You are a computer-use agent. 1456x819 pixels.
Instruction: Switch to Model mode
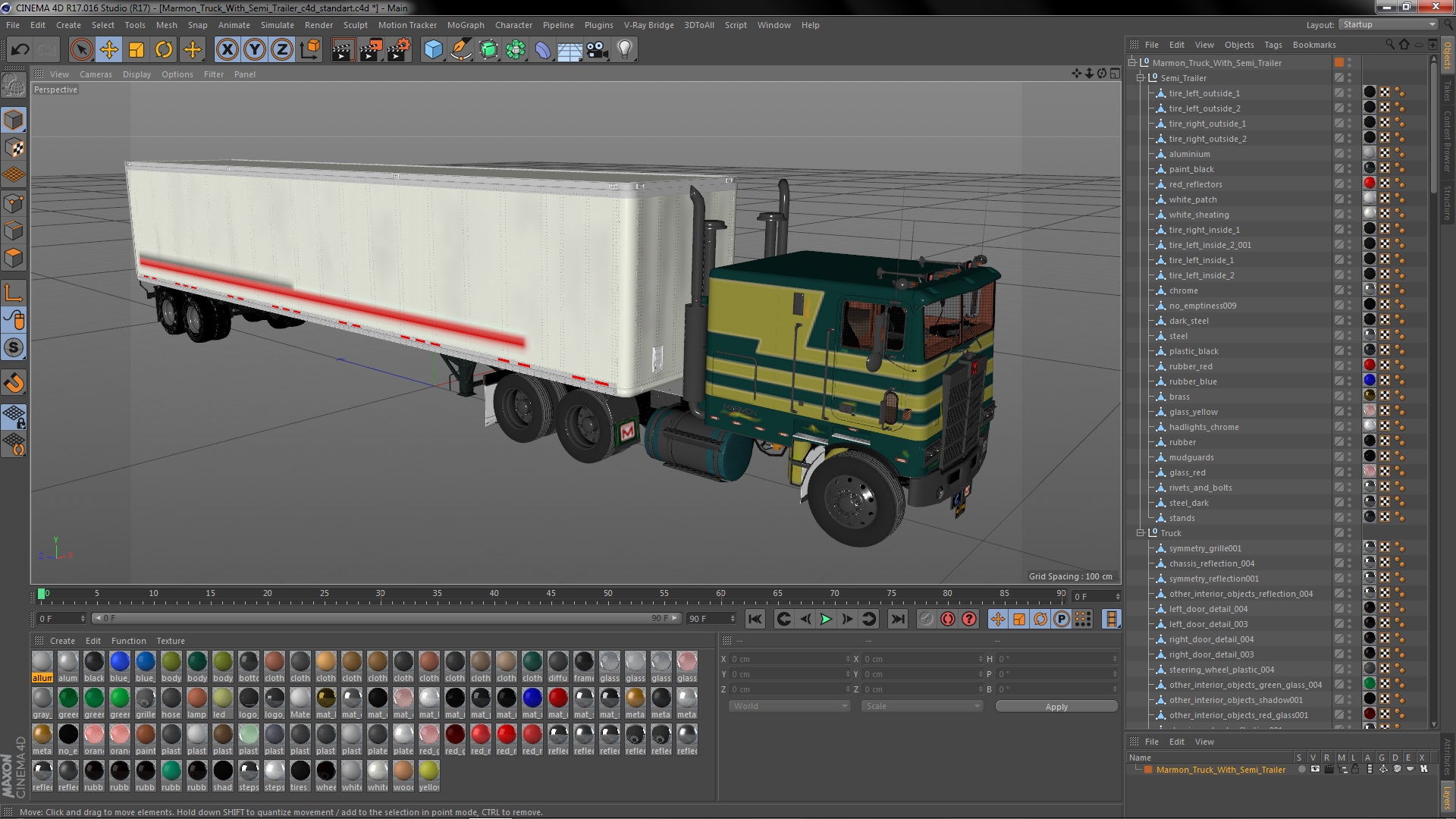point(14,120)
